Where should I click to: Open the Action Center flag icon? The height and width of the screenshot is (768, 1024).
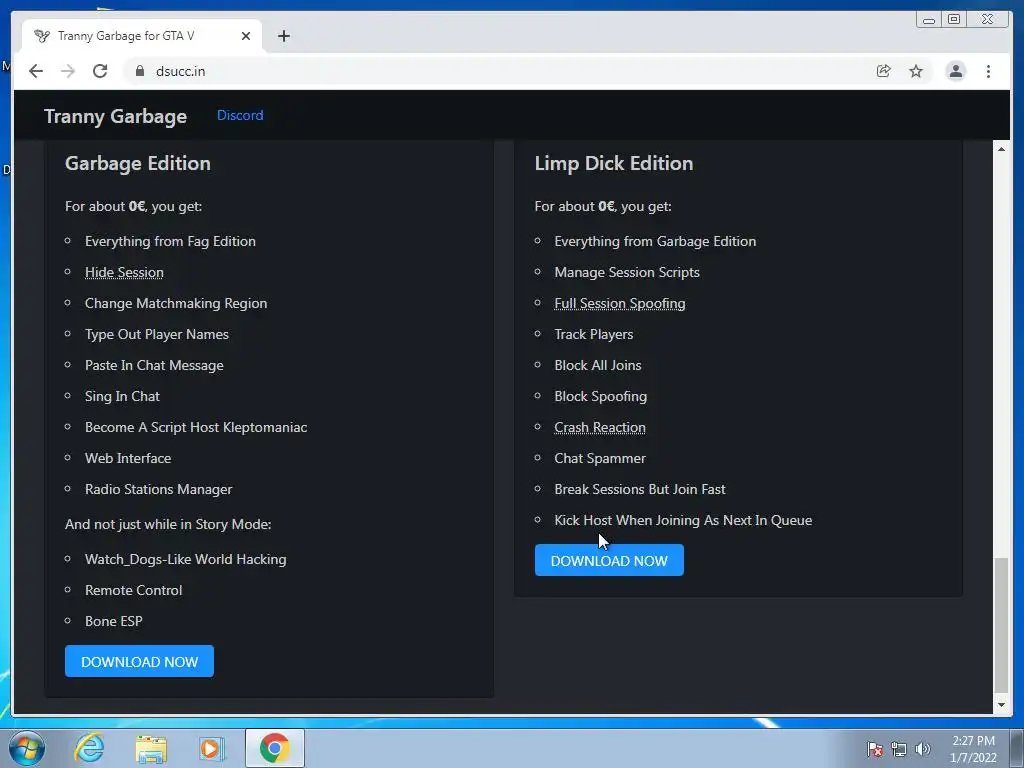(875, 749)
